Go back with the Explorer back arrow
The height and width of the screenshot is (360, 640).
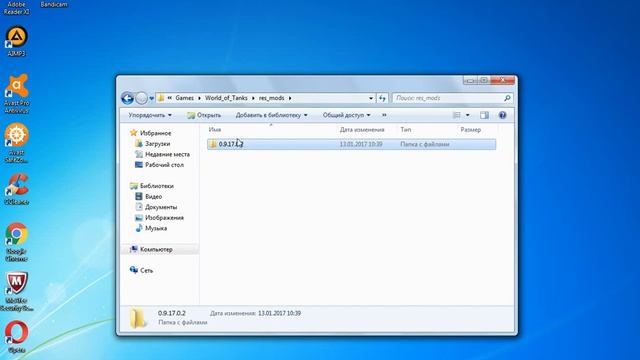[x=127, y=98]
